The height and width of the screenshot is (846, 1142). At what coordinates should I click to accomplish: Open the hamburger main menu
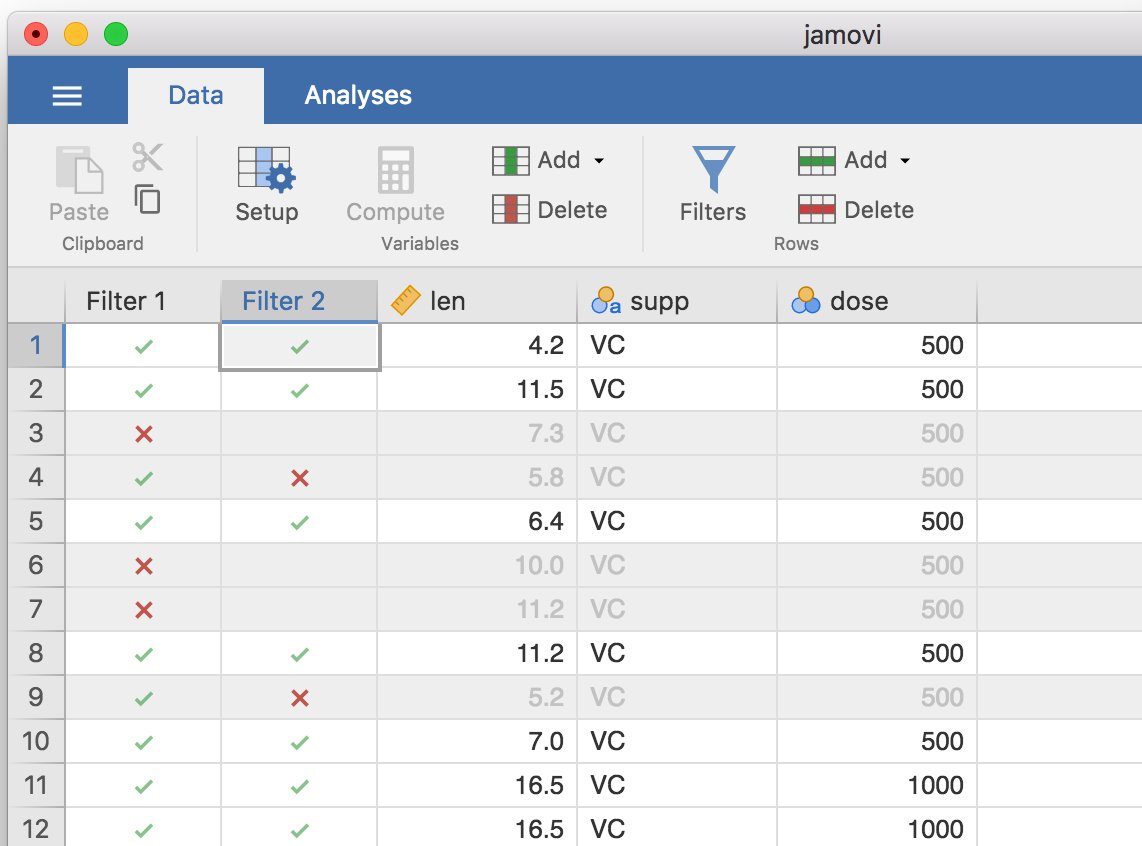point(67,95)
